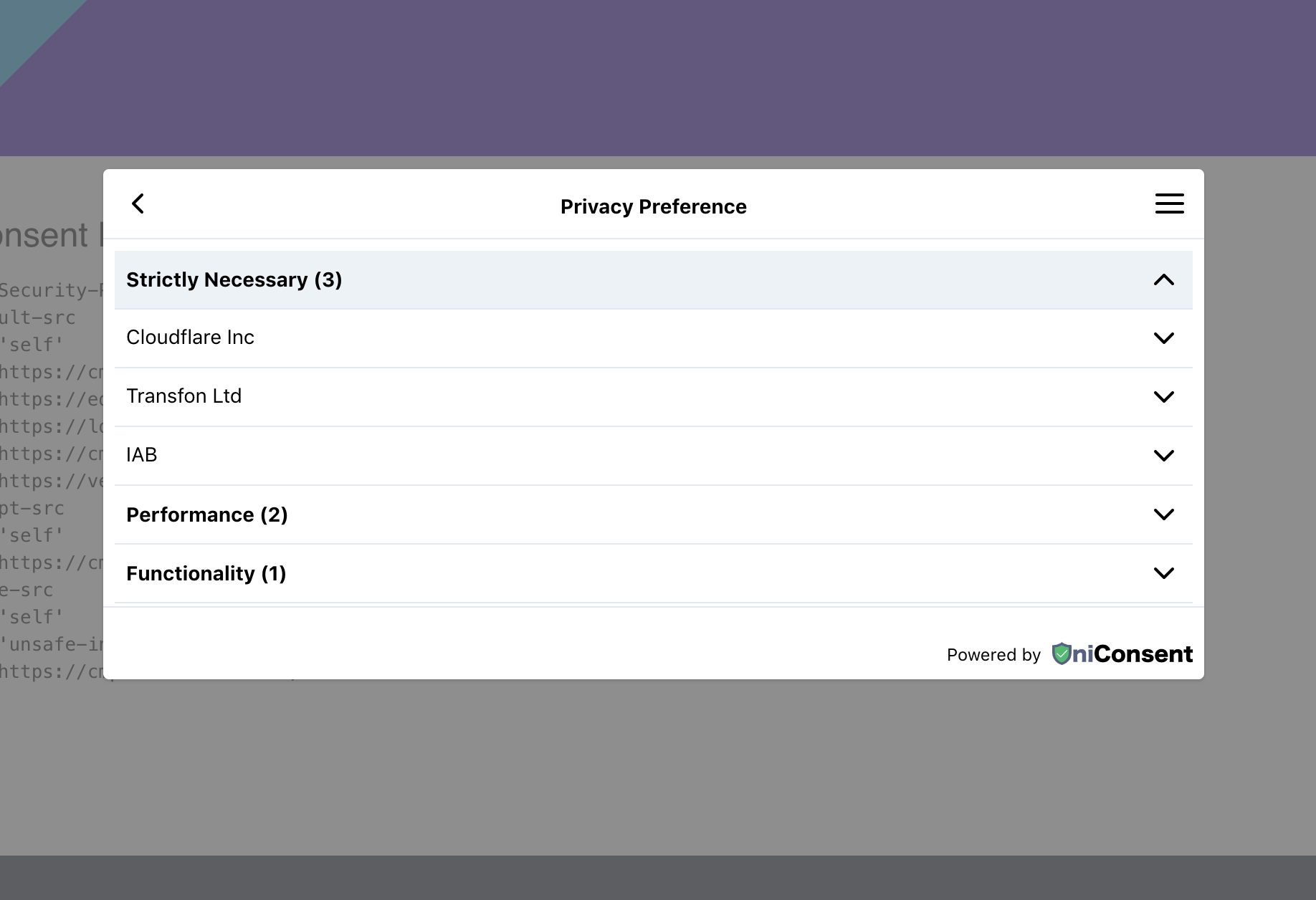Expand the Cloudflare Inc chevron
Screen dimensions: 1316x900
point(1163,338)
